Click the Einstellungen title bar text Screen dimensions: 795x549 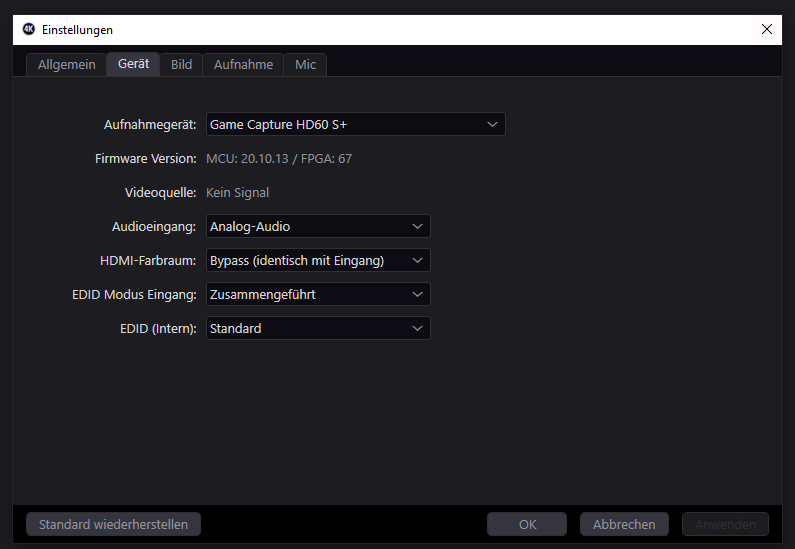(77, 30)
